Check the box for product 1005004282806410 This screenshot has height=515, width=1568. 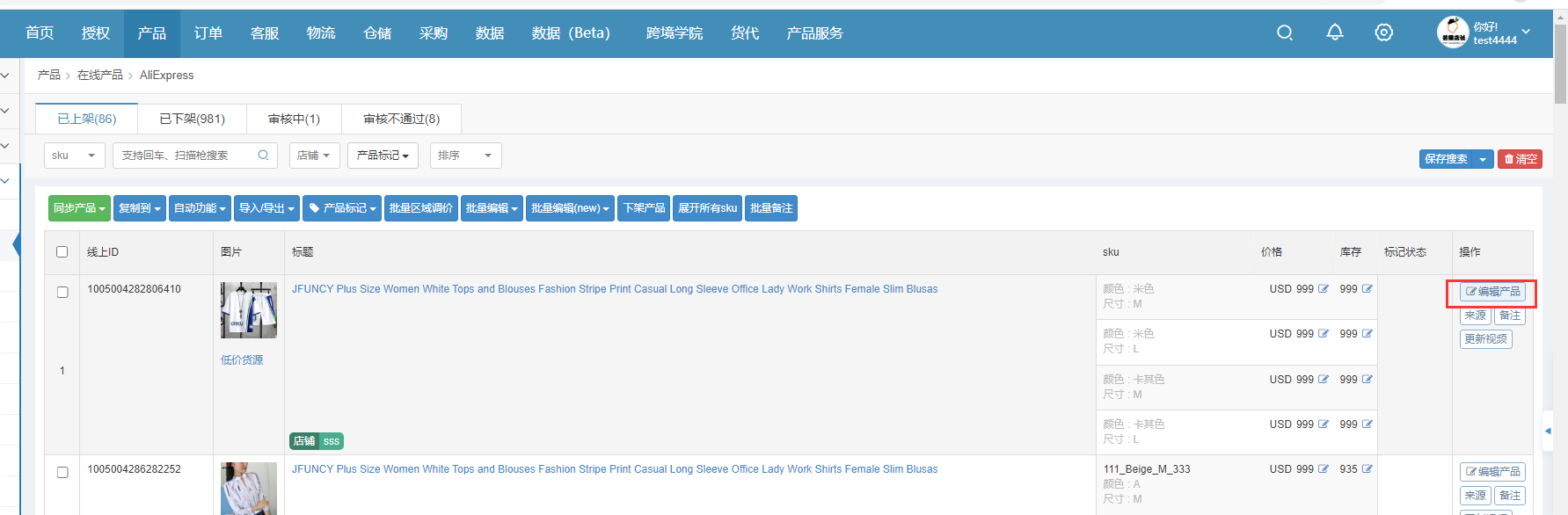(62, 293)
